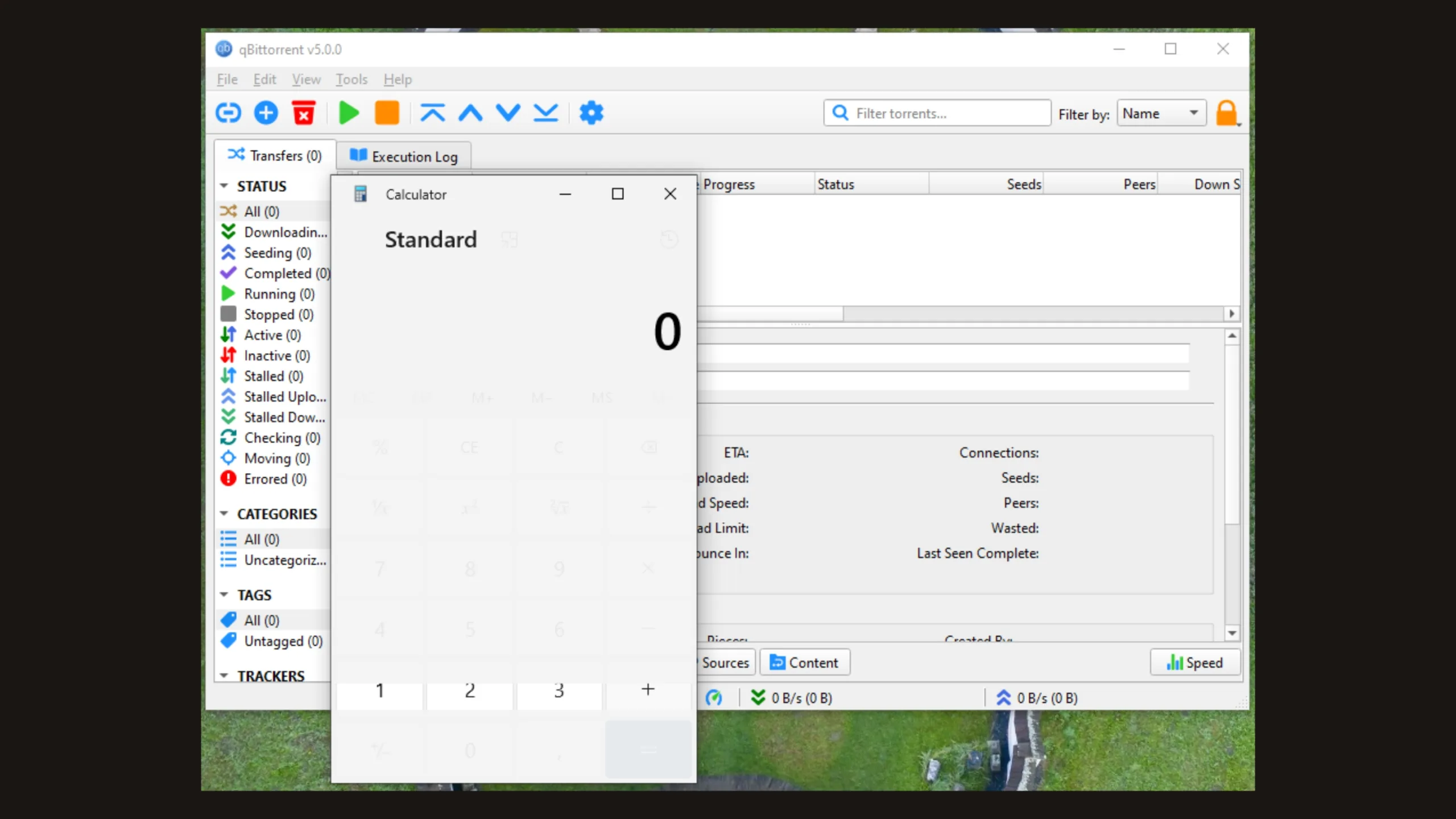The image size is (1456, 819).
Task: Collapse the CATEGORIES section
Action: click(224, 514)
